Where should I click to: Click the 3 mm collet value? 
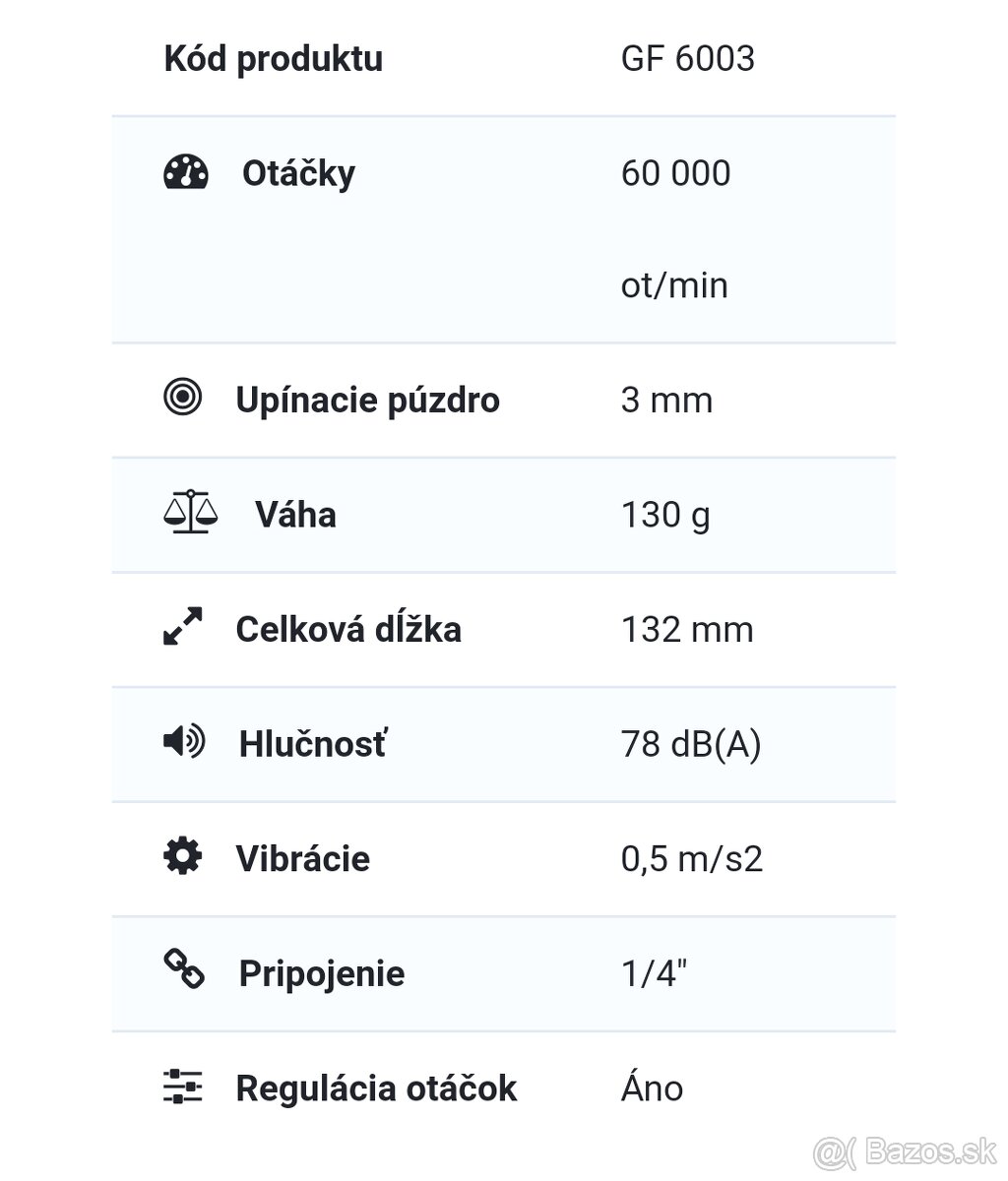[666, 401]
